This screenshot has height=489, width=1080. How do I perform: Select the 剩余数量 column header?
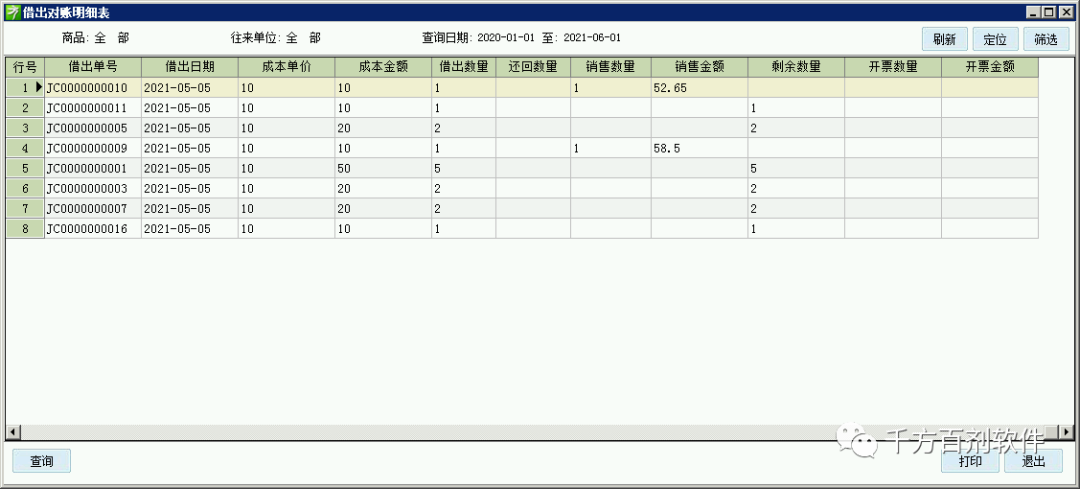point(796,67)
